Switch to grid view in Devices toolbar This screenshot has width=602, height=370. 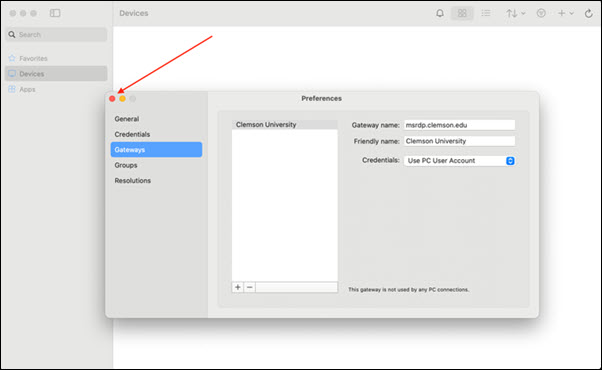[x=462, y=13]
